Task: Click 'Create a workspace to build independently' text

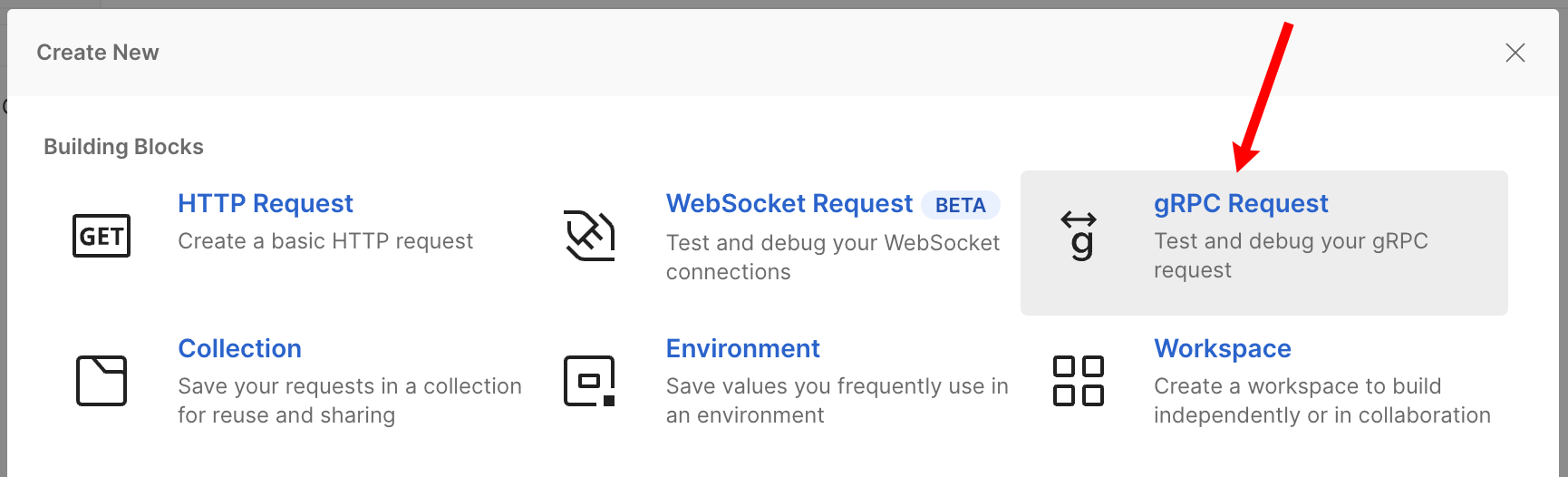Action: point(1321,400)
